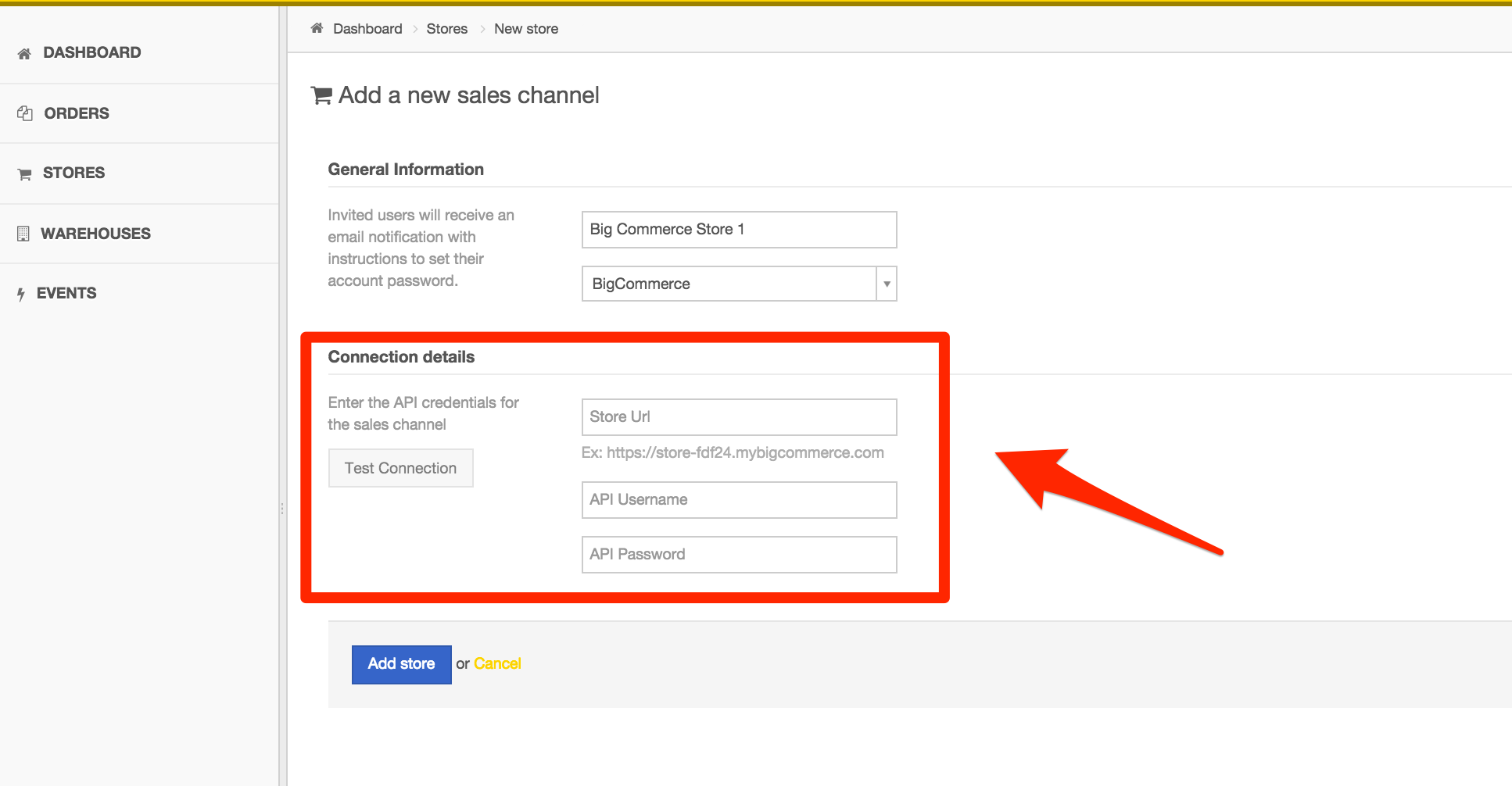Click the cart icon beside page heading
Viewport: 1512px width, 786px height.
pos(321,95)
